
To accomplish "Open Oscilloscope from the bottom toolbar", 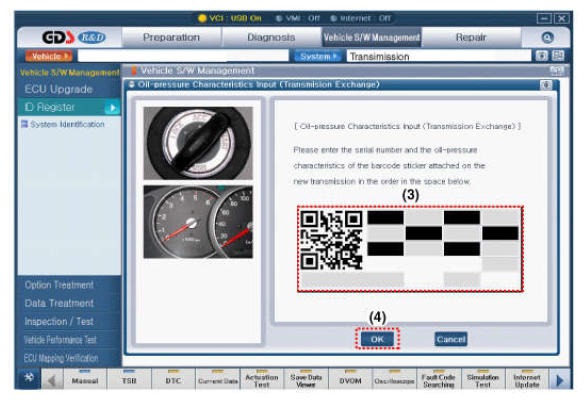I will coord(394,380).
